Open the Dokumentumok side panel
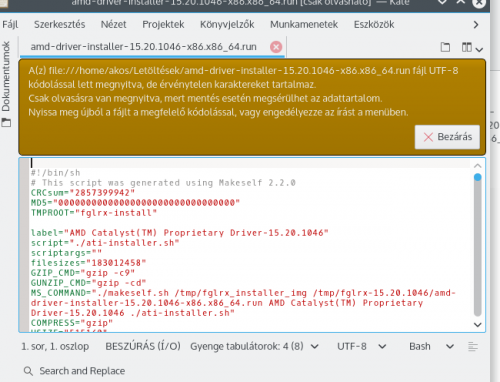 point(6,76)
